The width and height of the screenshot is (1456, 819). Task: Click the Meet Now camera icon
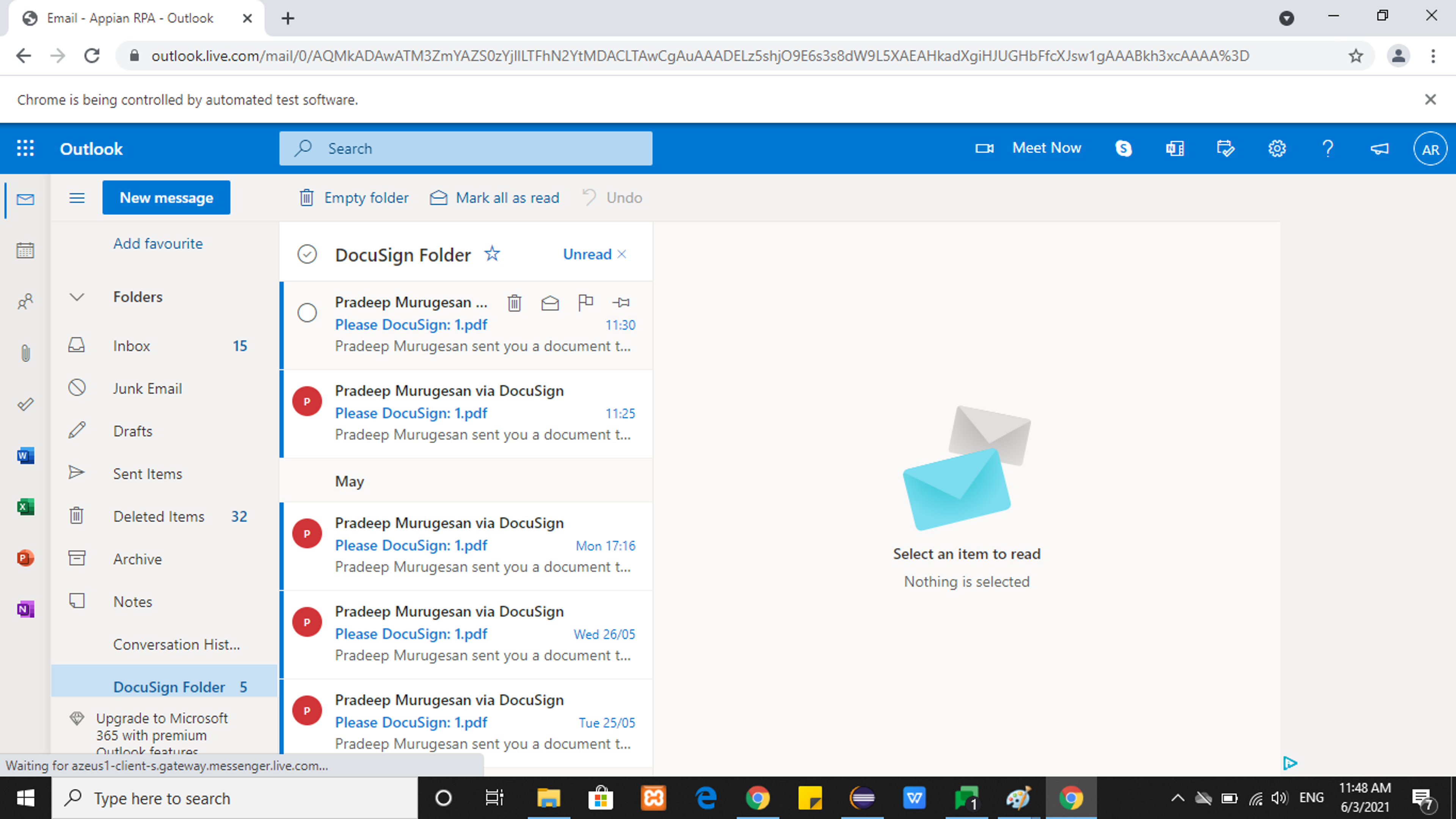pos(984,148)
